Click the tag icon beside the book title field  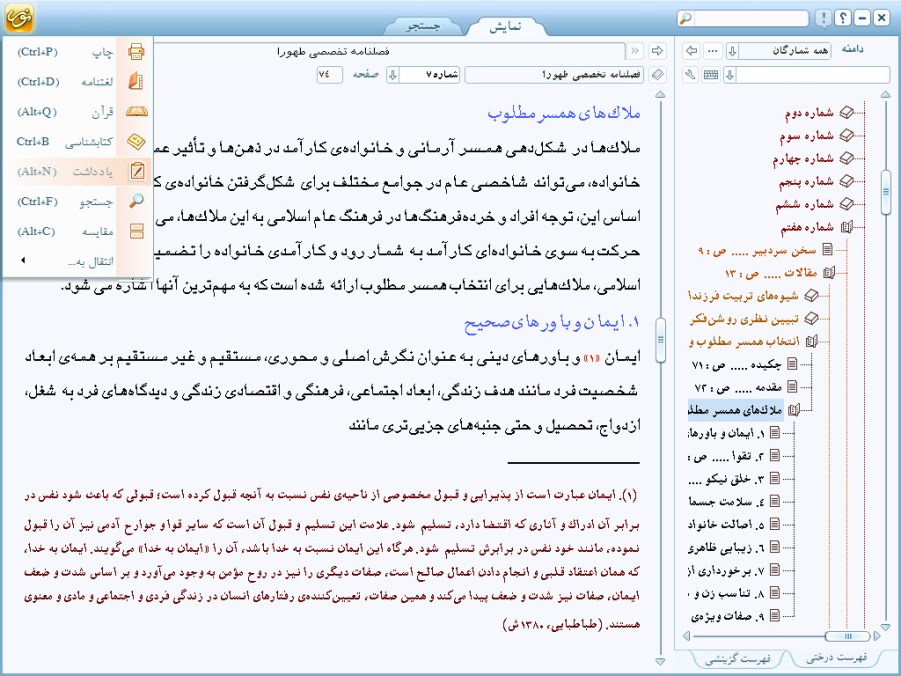click(x=657, y=75)
